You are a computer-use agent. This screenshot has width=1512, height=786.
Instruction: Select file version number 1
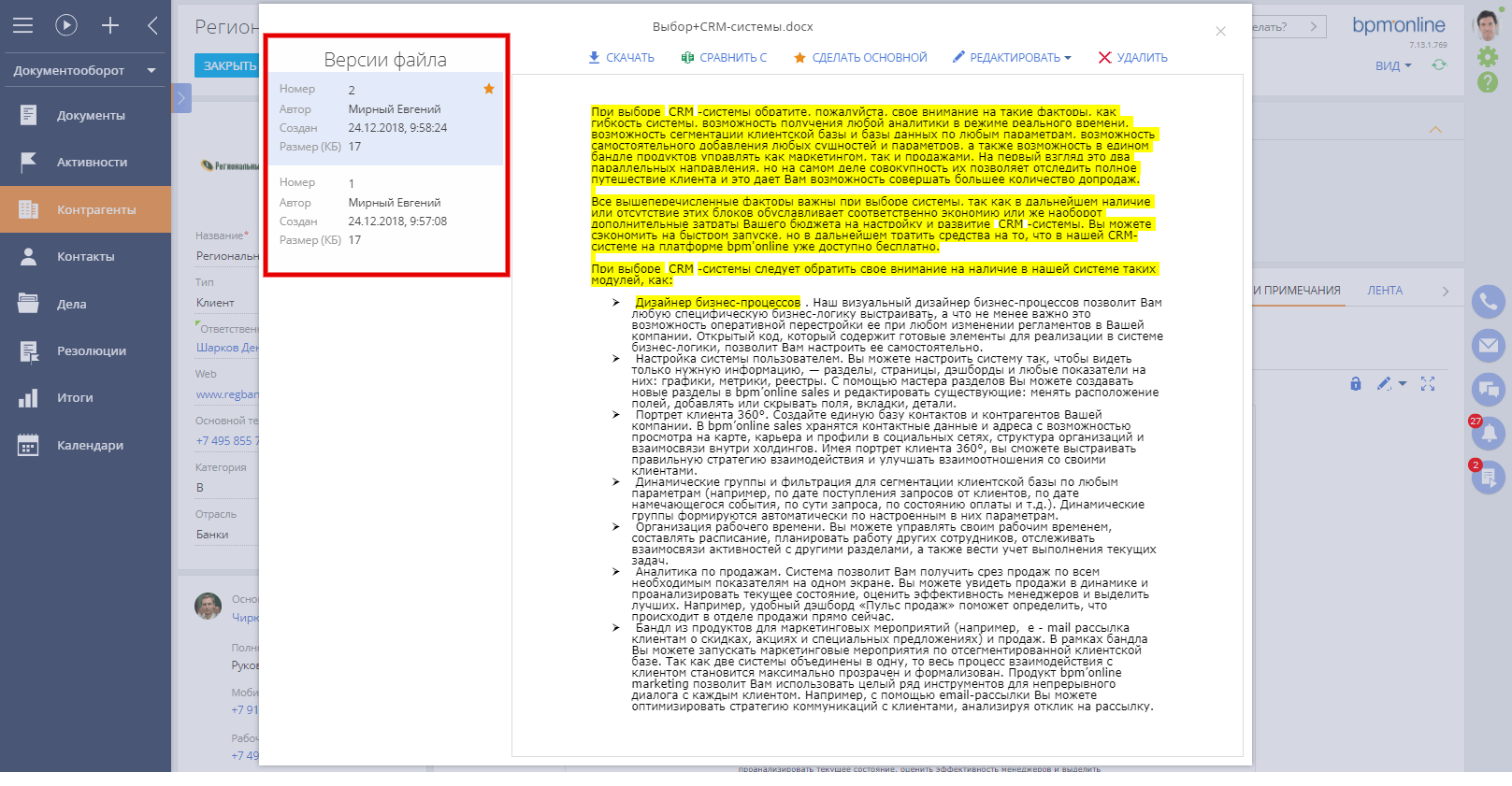pos(385,212)
